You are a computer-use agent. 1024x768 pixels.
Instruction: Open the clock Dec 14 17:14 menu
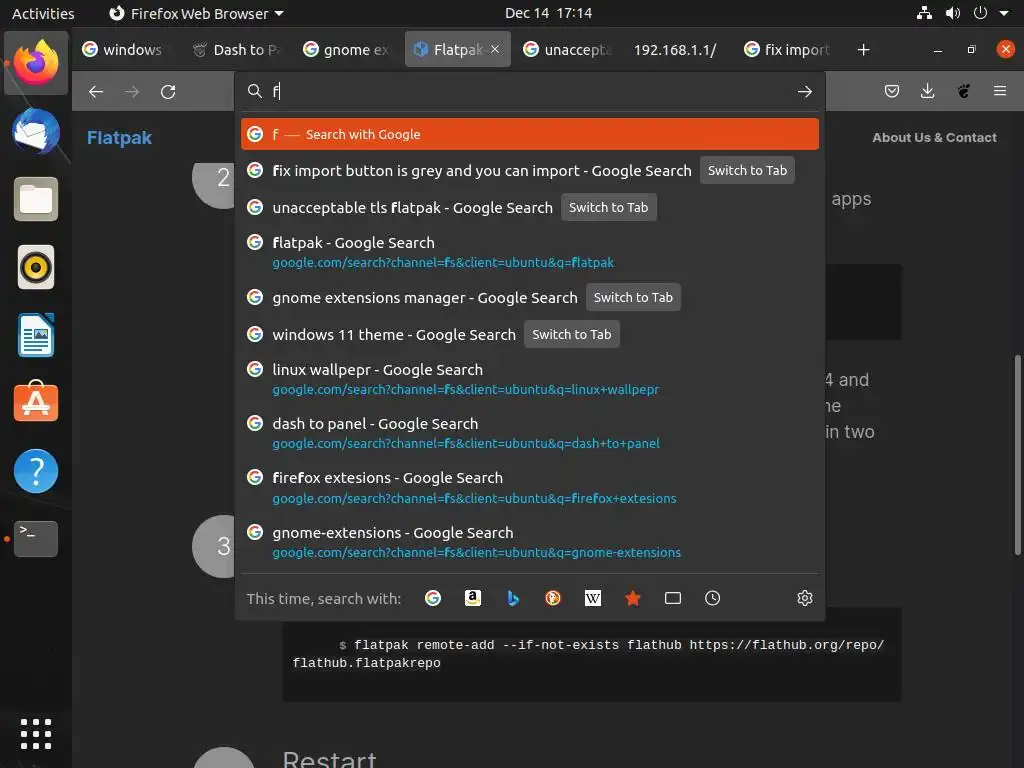tap(548, 13)
